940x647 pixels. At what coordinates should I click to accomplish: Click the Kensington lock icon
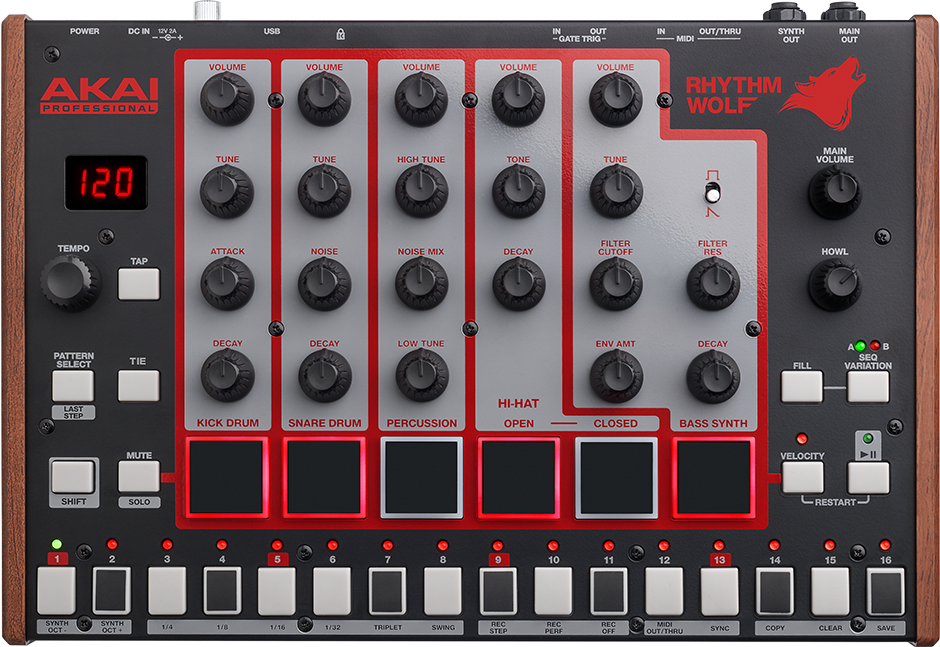point(341,34)
